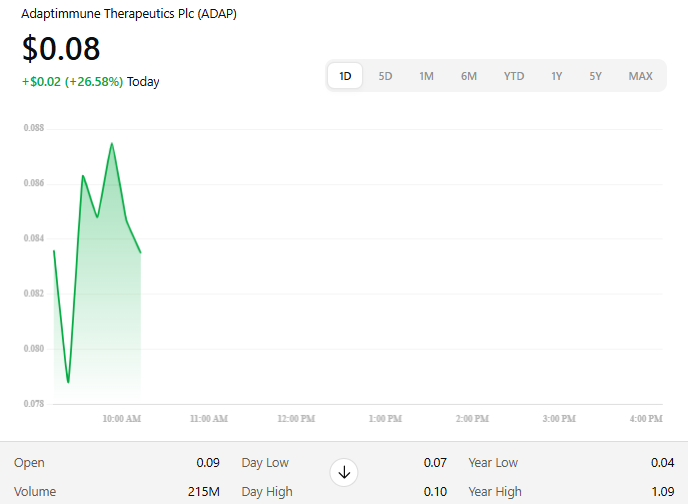Click the down arrow expand button
The image size is (688, 504).
click(x=344, y=472)
